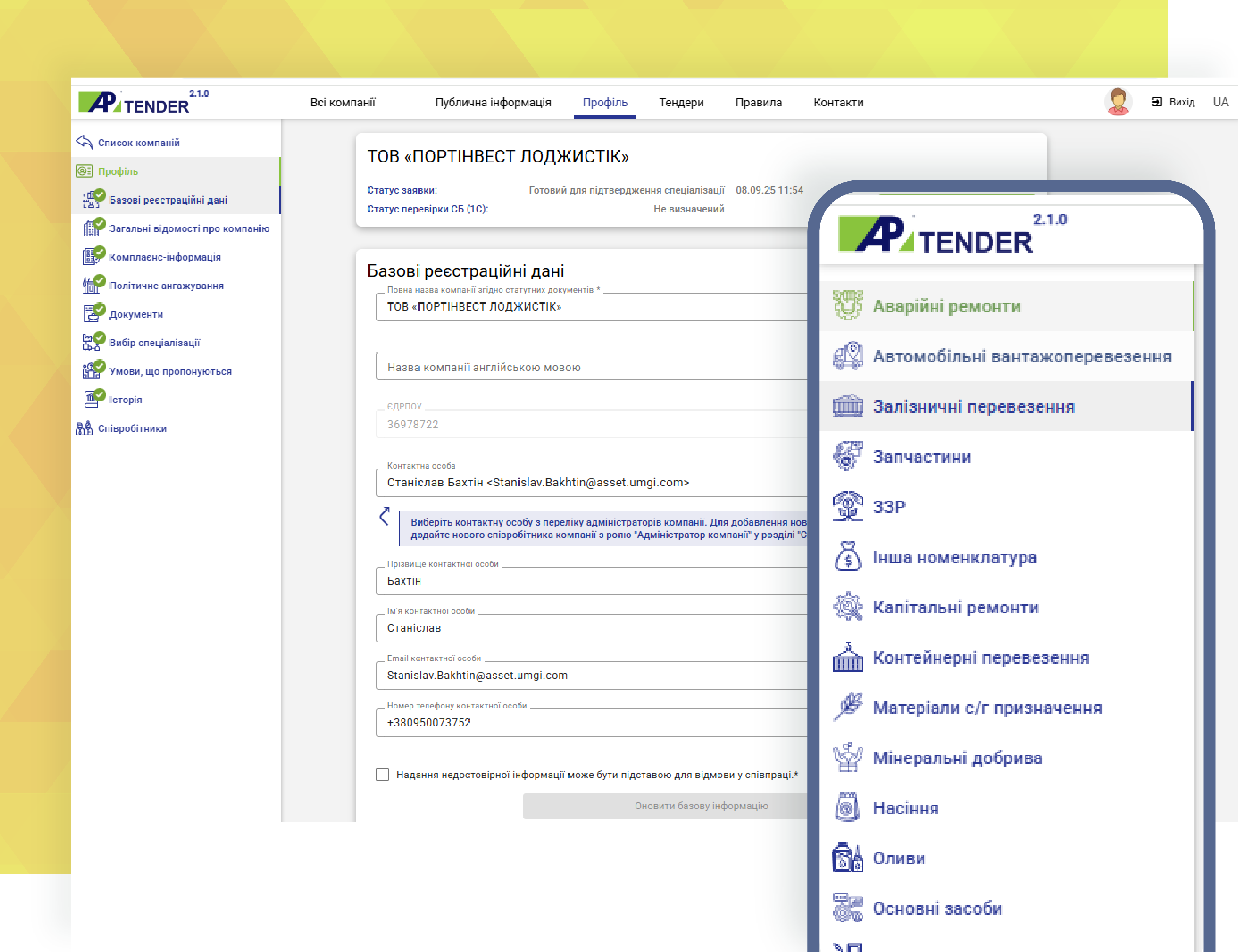This screenshot has height=952, width=1238.
Task: Click the Співробітники people icon
Action: coord(84,428)
